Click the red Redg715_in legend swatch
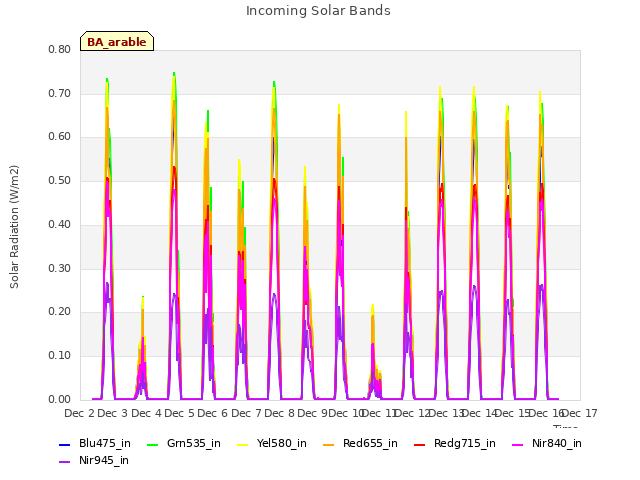Viewport: 640px width, 480px height. [x=420, y=444]
